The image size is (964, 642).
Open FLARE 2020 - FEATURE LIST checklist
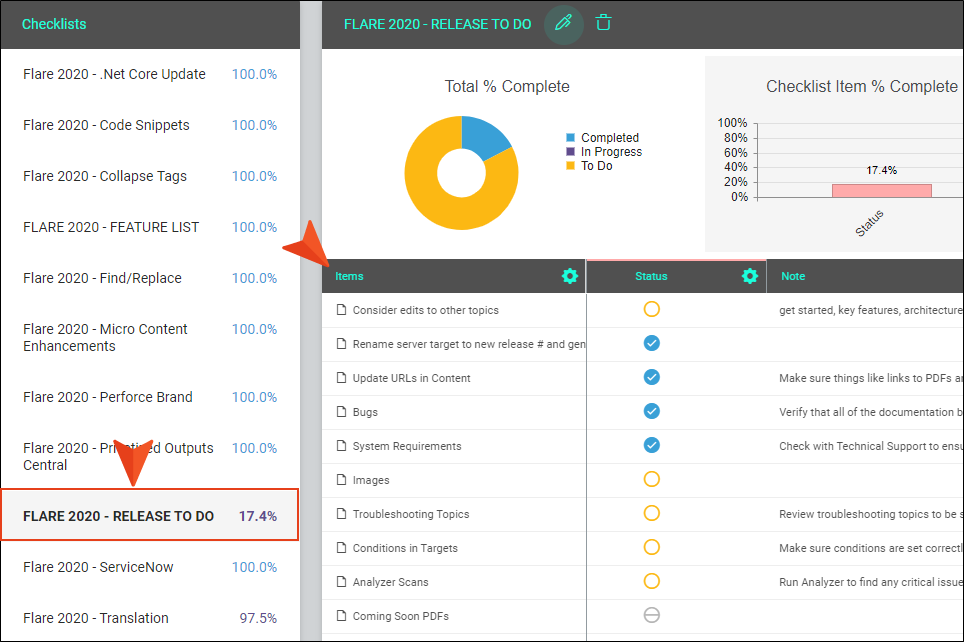(x=150, y=228)
